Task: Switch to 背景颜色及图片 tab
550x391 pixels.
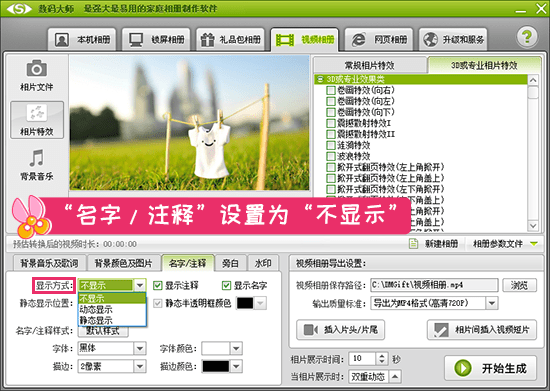Action: [123, 263]
